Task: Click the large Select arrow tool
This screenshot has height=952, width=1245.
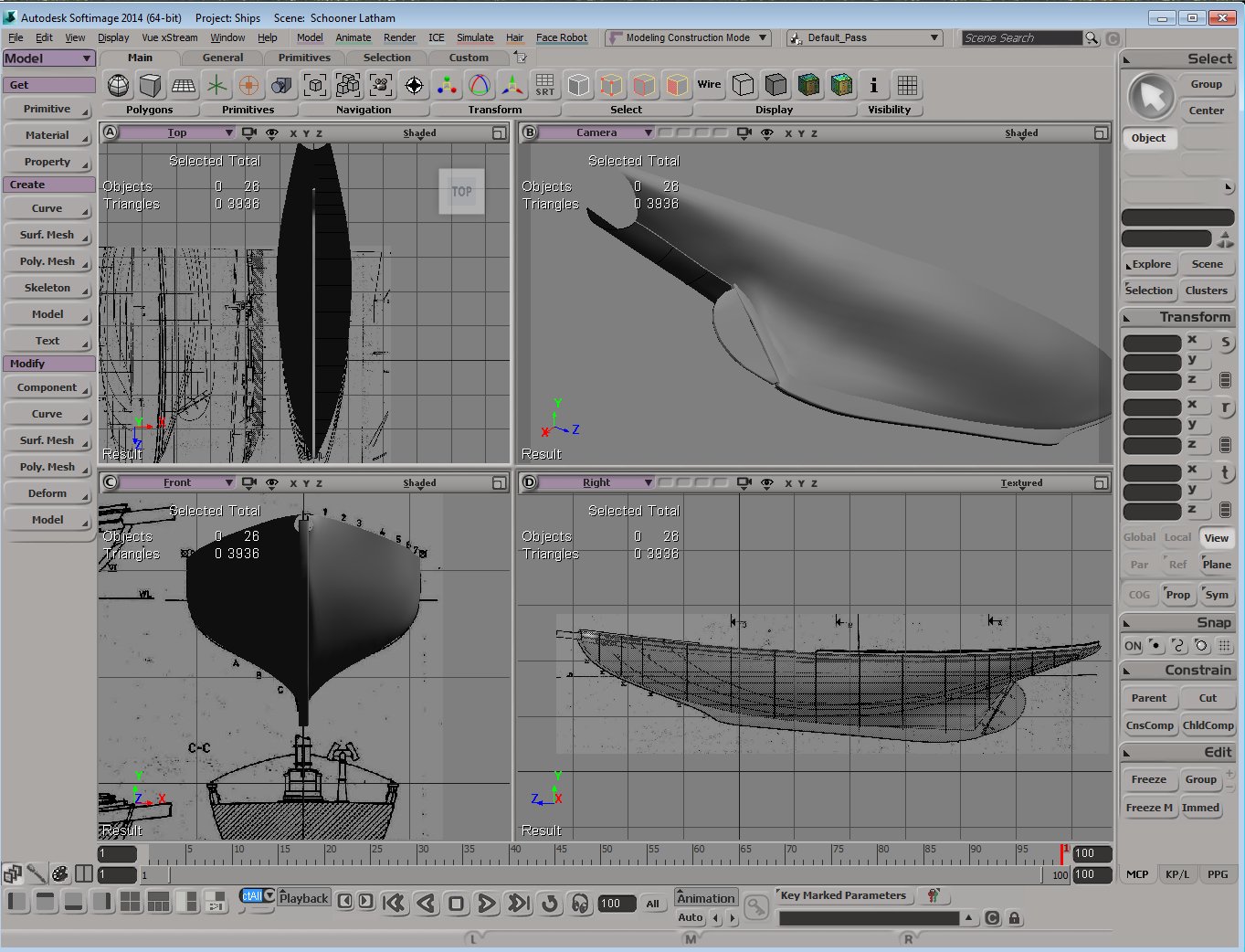Action: [1151, 97]
